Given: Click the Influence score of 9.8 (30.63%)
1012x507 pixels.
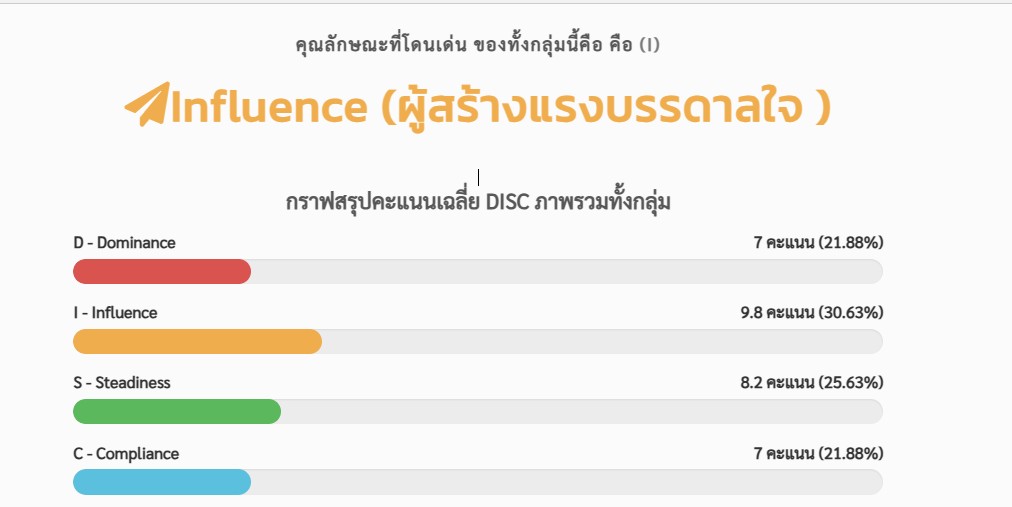Looking at the screenshot, I should coord(811,312).
